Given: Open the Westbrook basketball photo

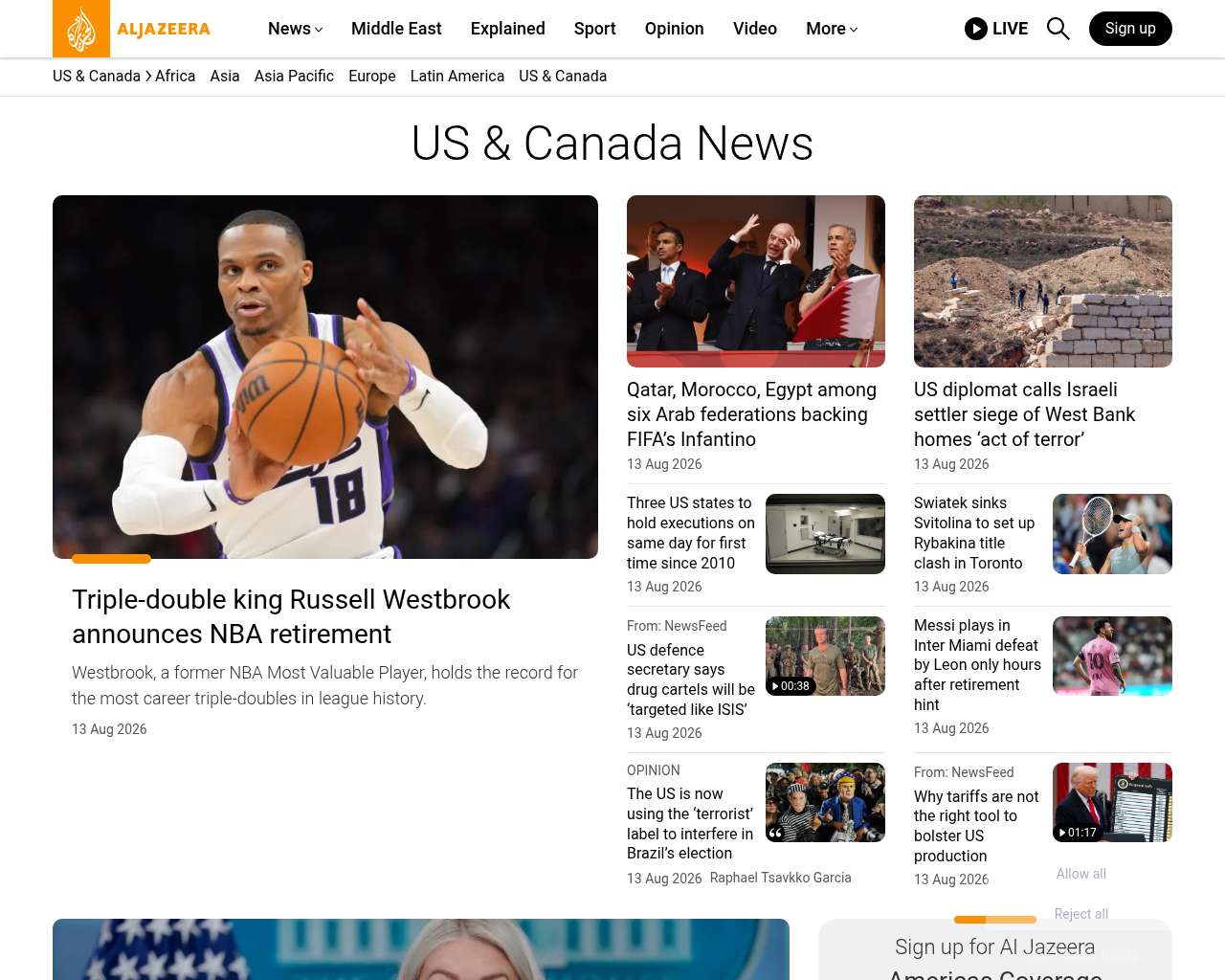Looking at the screenshot, I should click(x=325, y=377).
